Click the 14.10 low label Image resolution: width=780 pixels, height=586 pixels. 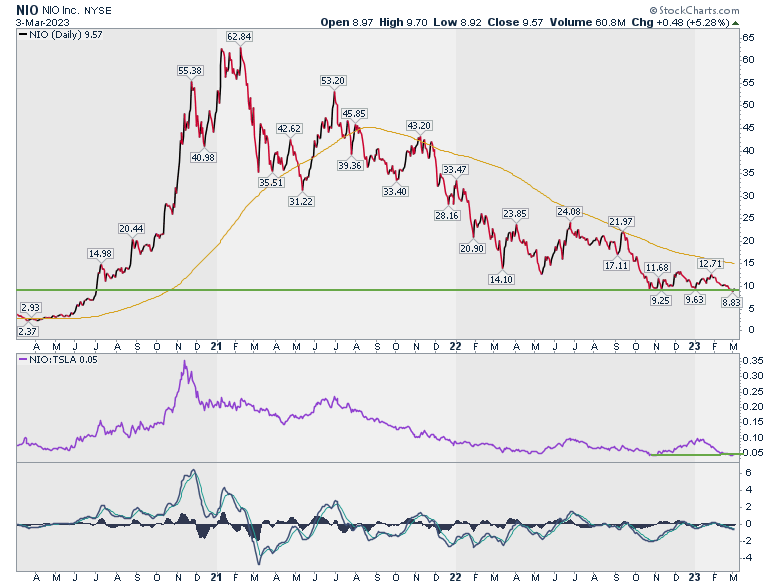(501, 280)
